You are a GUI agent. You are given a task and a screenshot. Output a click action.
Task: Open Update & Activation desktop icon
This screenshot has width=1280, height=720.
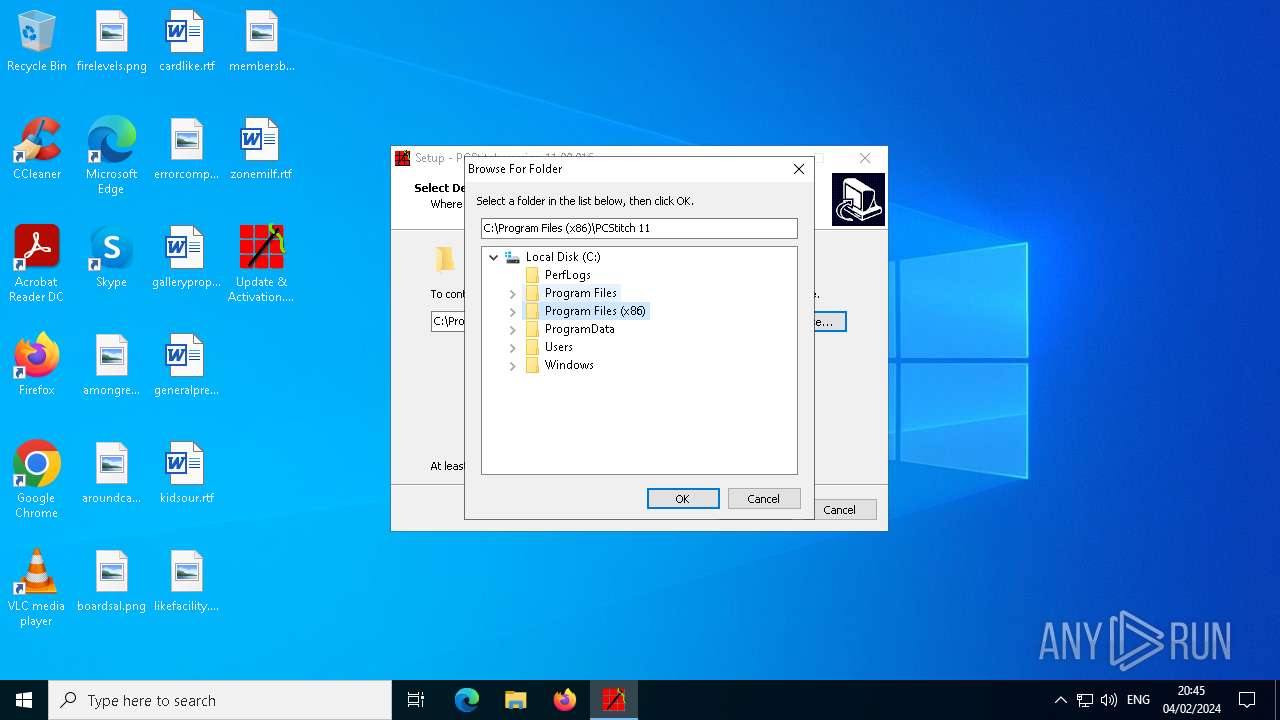[x=262, y=265]
